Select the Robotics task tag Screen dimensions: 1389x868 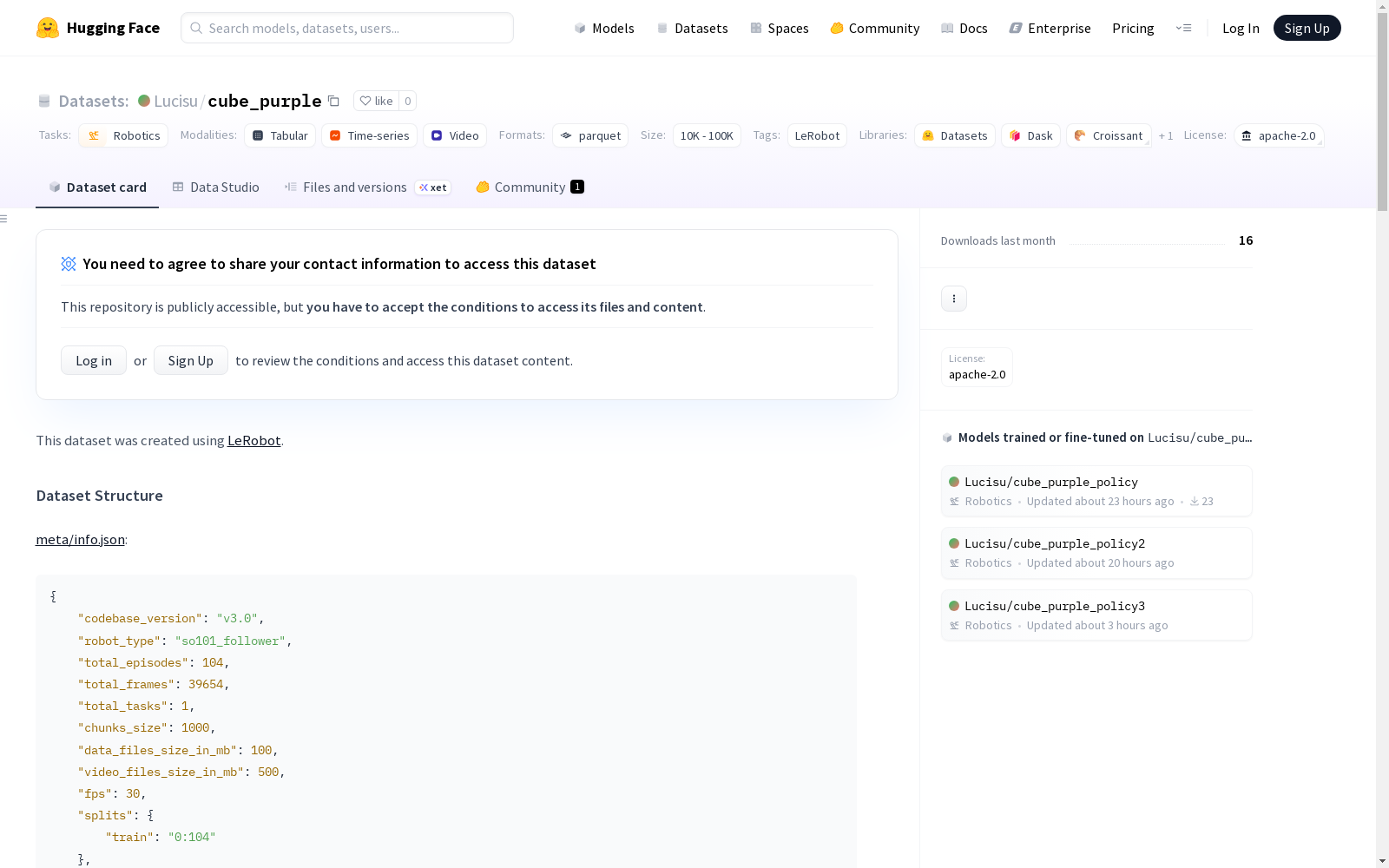[x=123, y=135]
